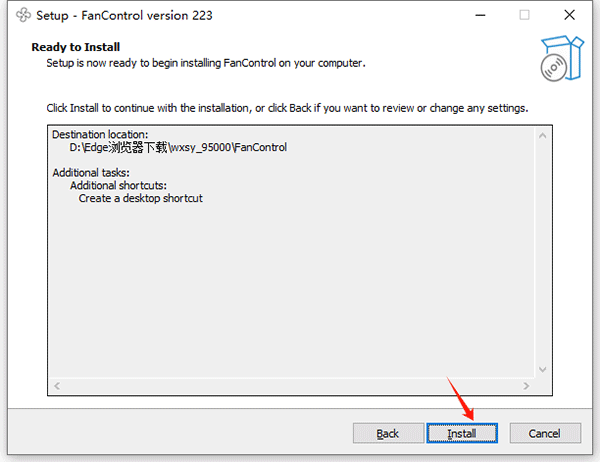Click the summary box scroll down arrow

point(544,370)
